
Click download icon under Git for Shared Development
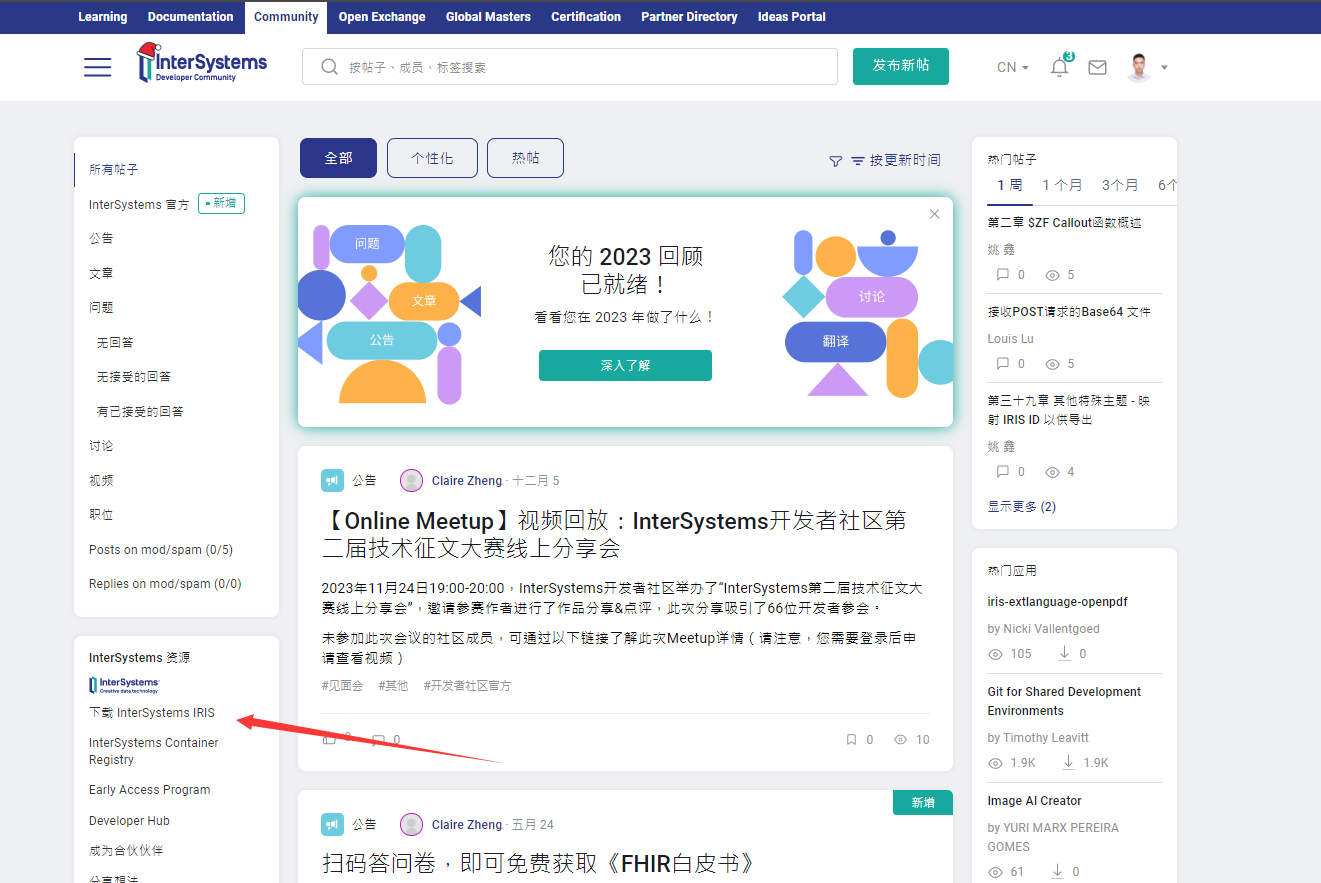click(x=1068, y=762)
